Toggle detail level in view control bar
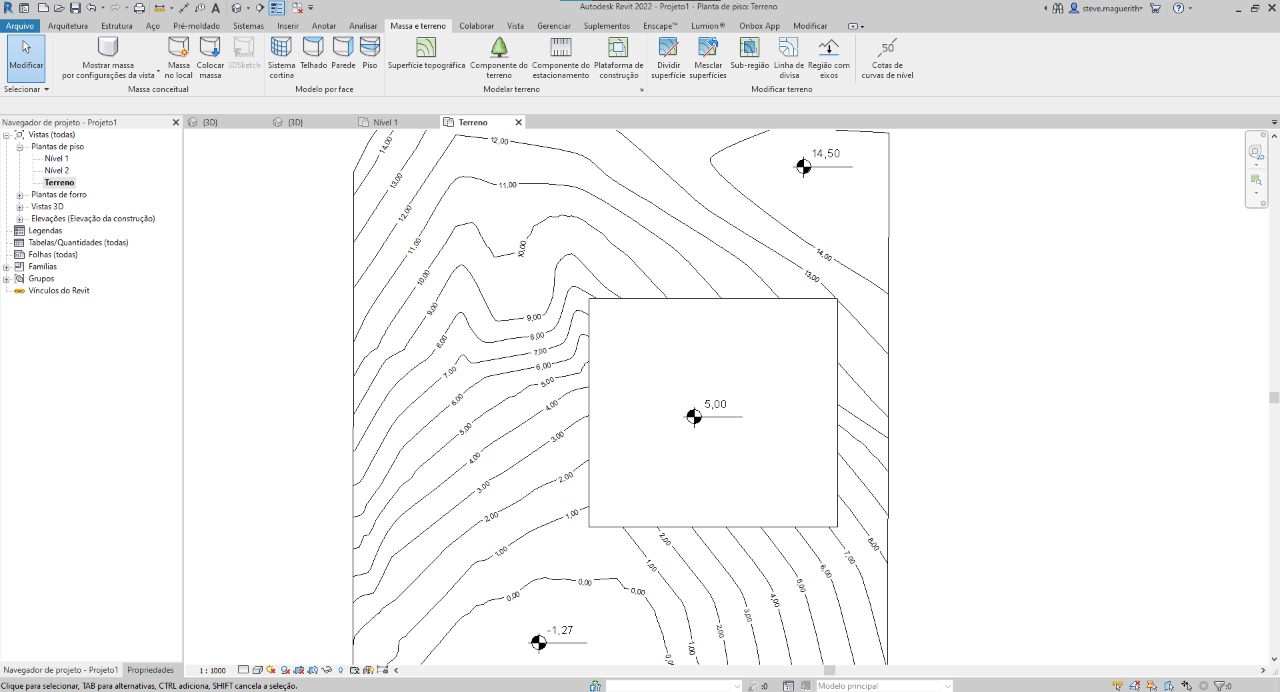Image resolution: width=1280 pixels, height=692 pixels. (x=243, y=670)
